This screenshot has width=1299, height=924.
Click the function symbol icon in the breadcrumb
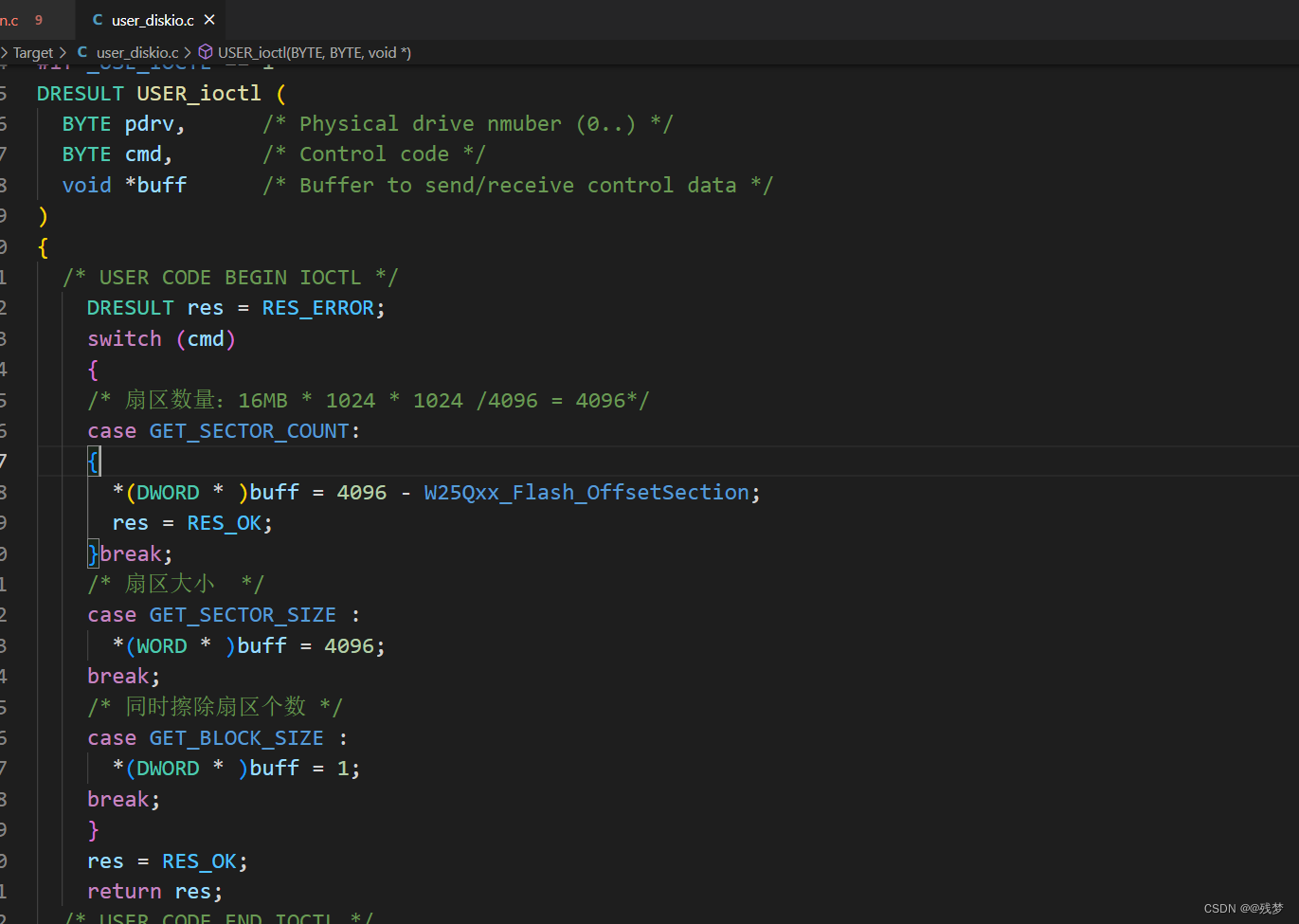tap(206, 53)
